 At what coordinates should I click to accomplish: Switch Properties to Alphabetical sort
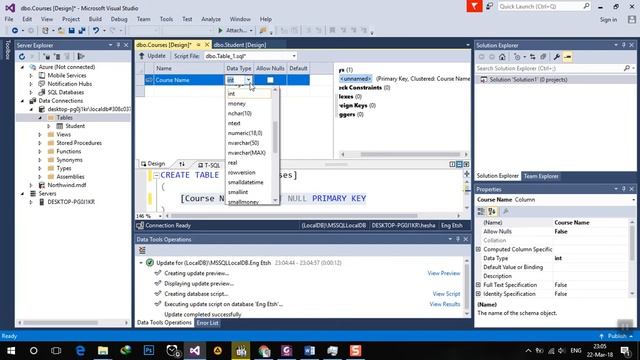pos(492,211)
